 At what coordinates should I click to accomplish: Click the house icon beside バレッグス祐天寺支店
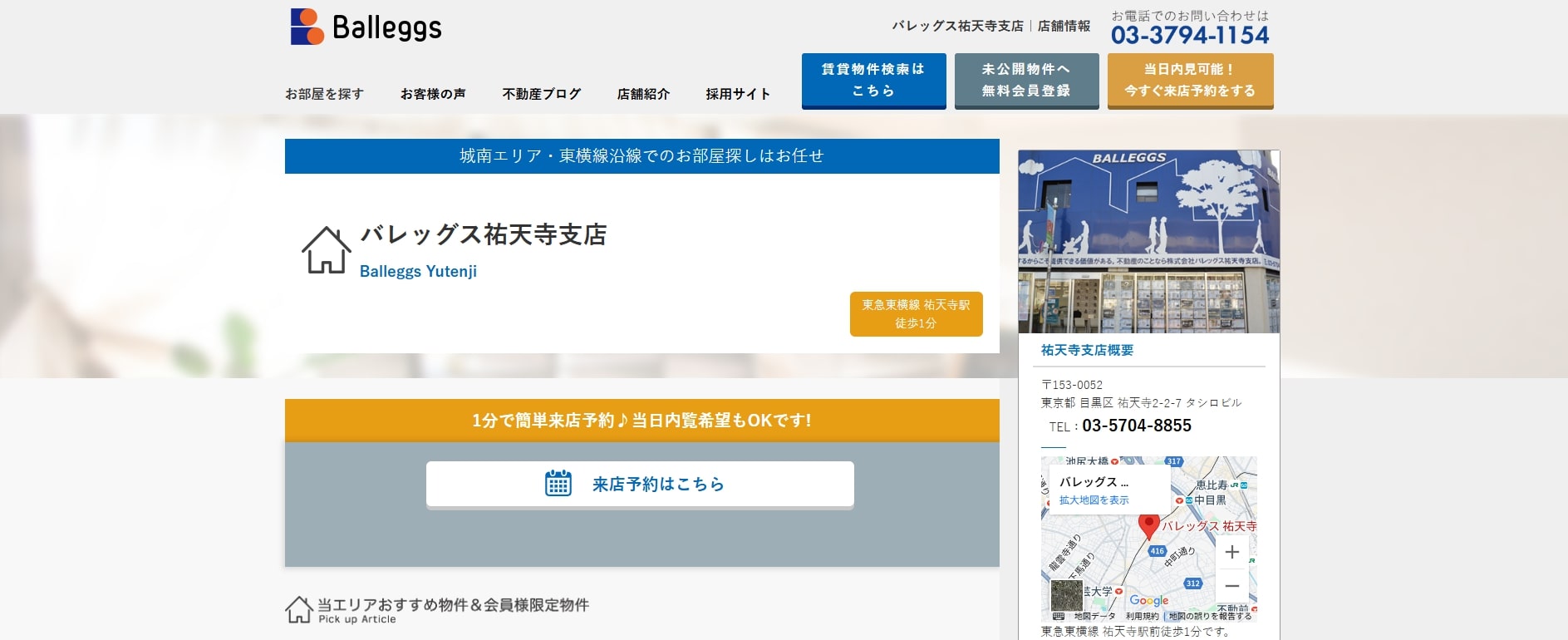326,250
